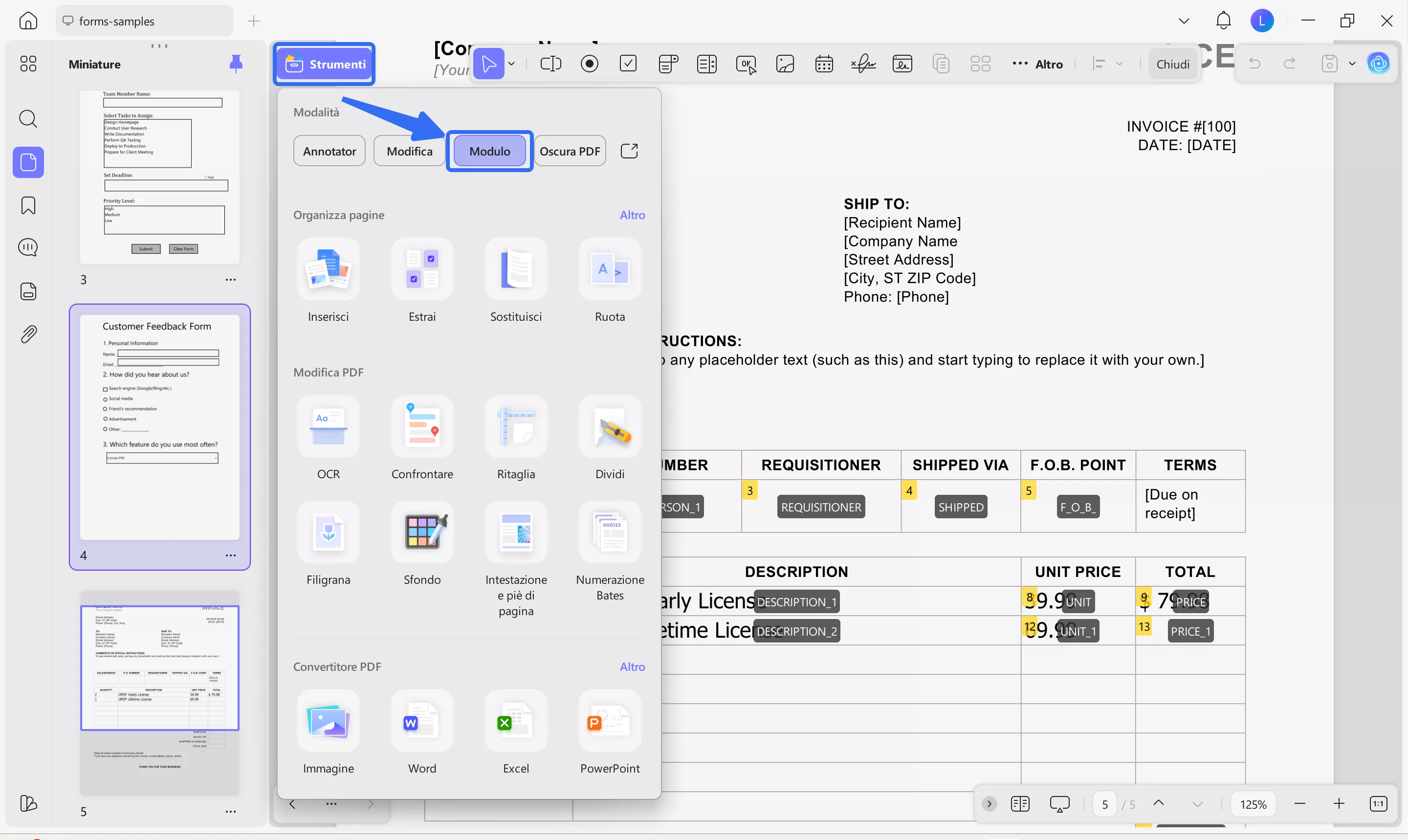Add a radio button form field
This screenshot has width=1408, height=840.
coord(589,64)
